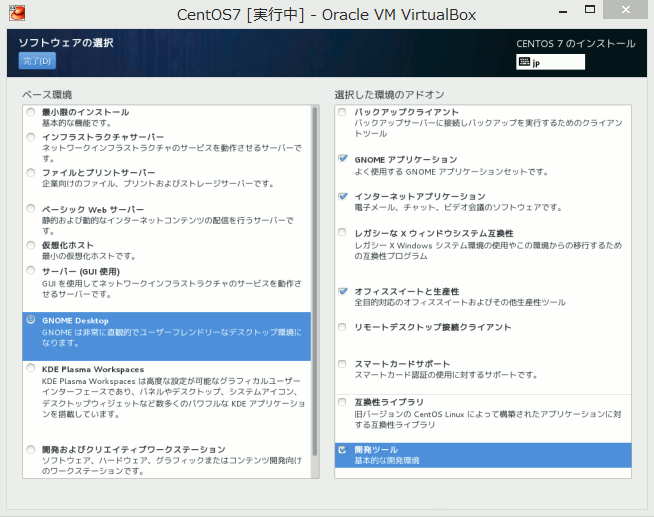Select 最小限のインストール radio option

coord(32,113)
